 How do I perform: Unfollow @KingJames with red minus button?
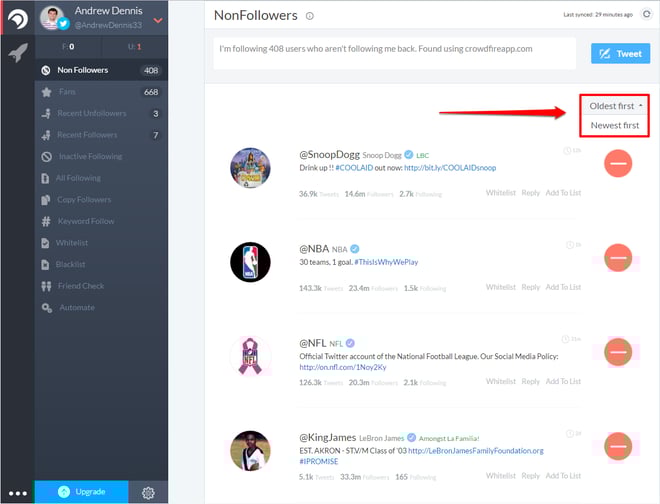tap(618, 446)
